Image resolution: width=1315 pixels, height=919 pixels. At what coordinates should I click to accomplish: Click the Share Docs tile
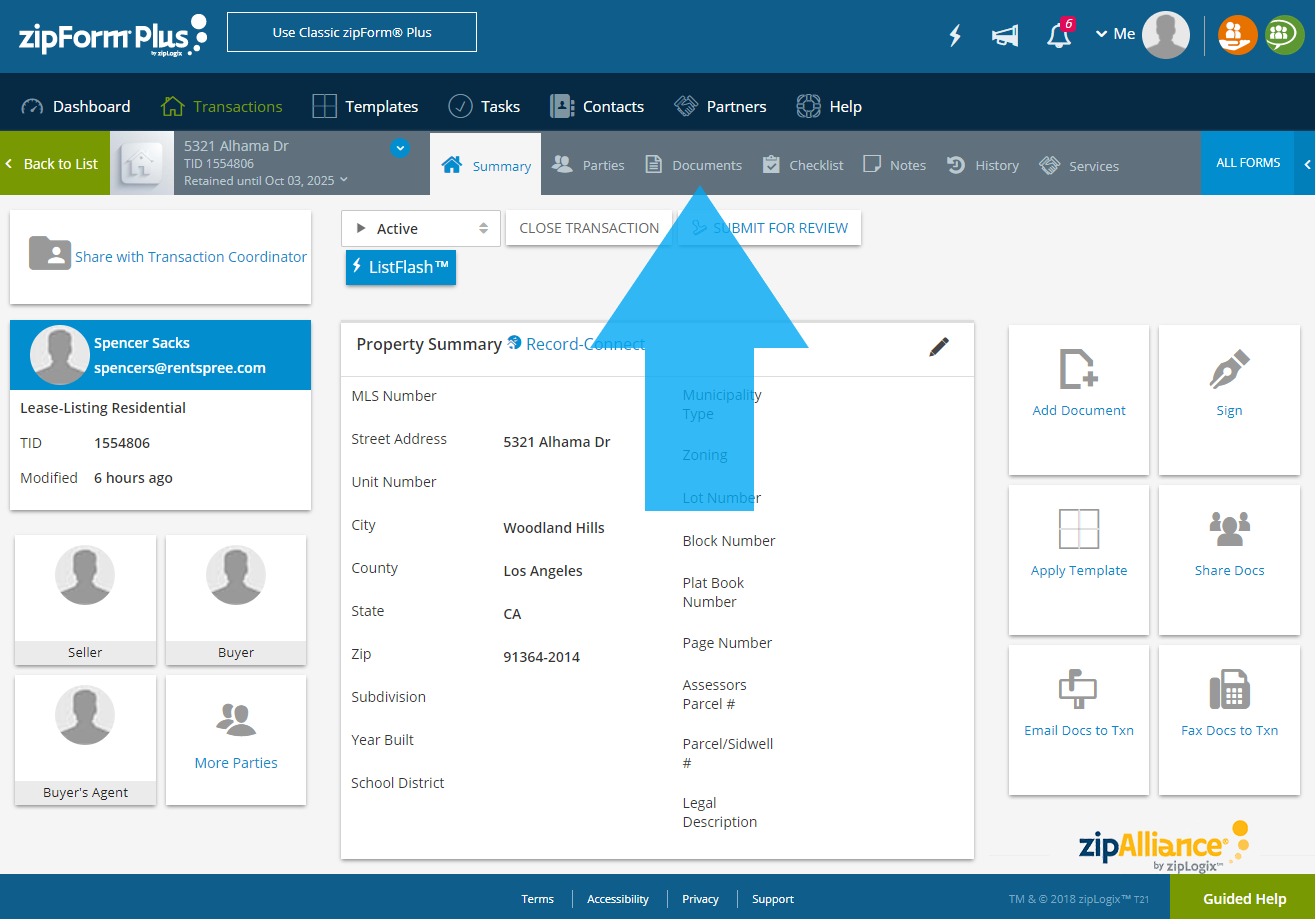pyautogui.click(x=1229, y=560)
